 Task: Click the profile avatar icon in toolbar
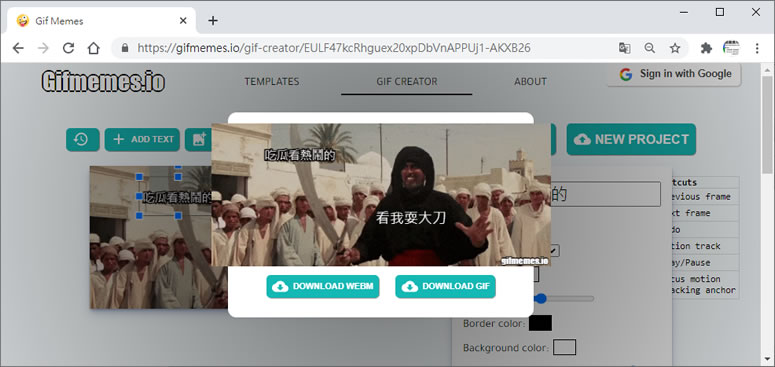coord(731,48)
